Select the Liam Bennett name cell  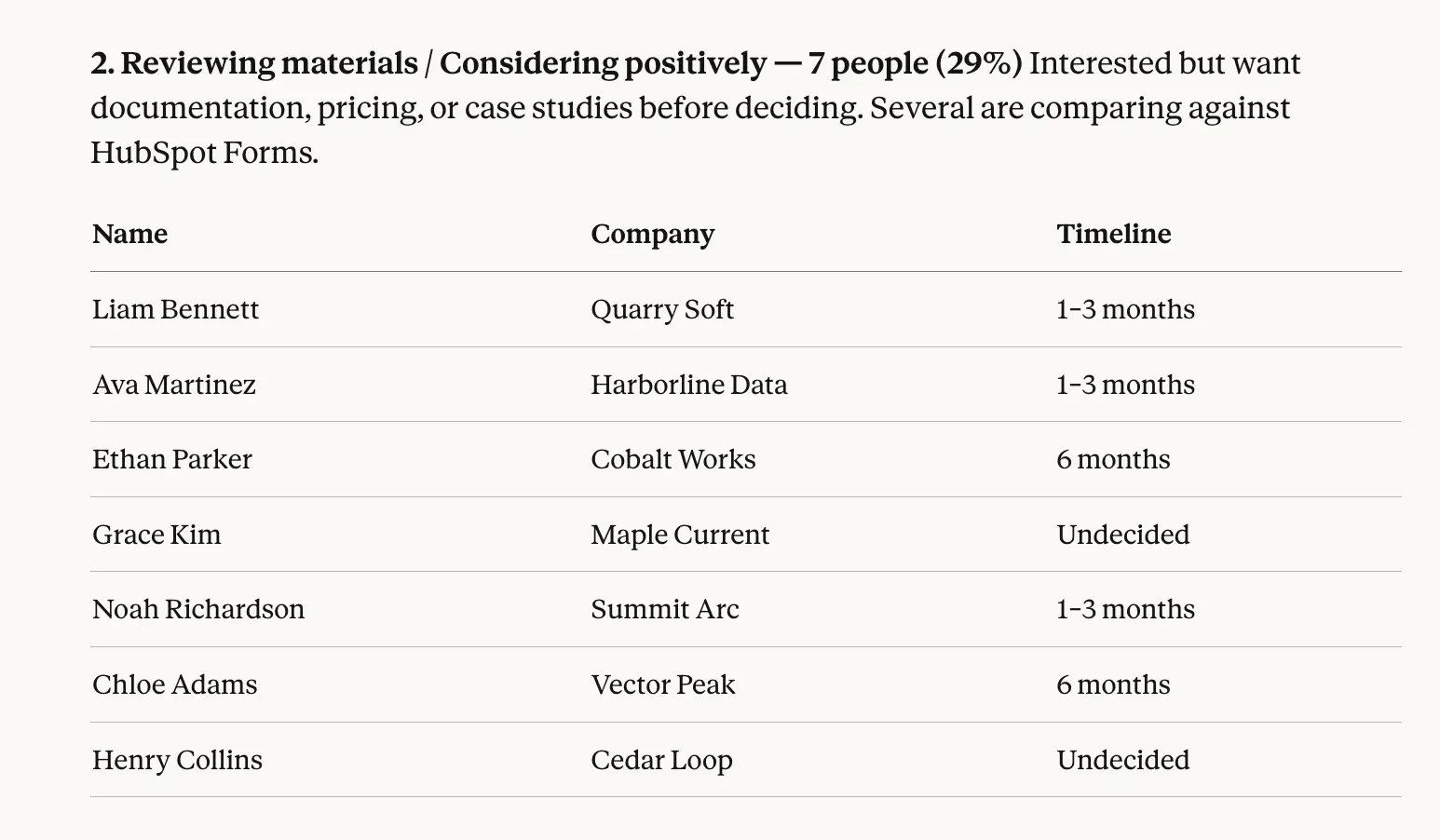(x=175, y=309)
